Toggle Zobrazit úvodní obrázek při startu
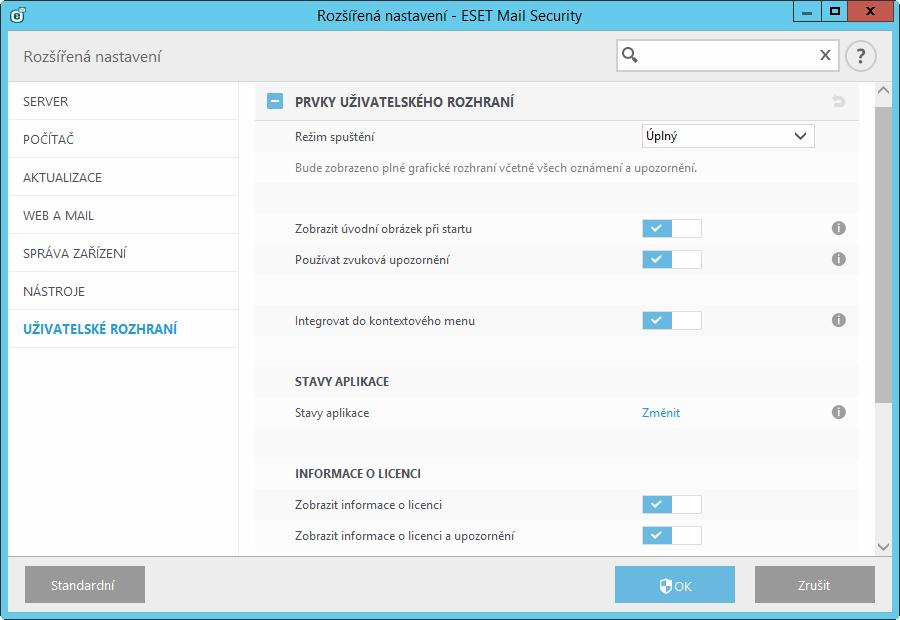The image size is (900, 620). [x=672, y=228]
